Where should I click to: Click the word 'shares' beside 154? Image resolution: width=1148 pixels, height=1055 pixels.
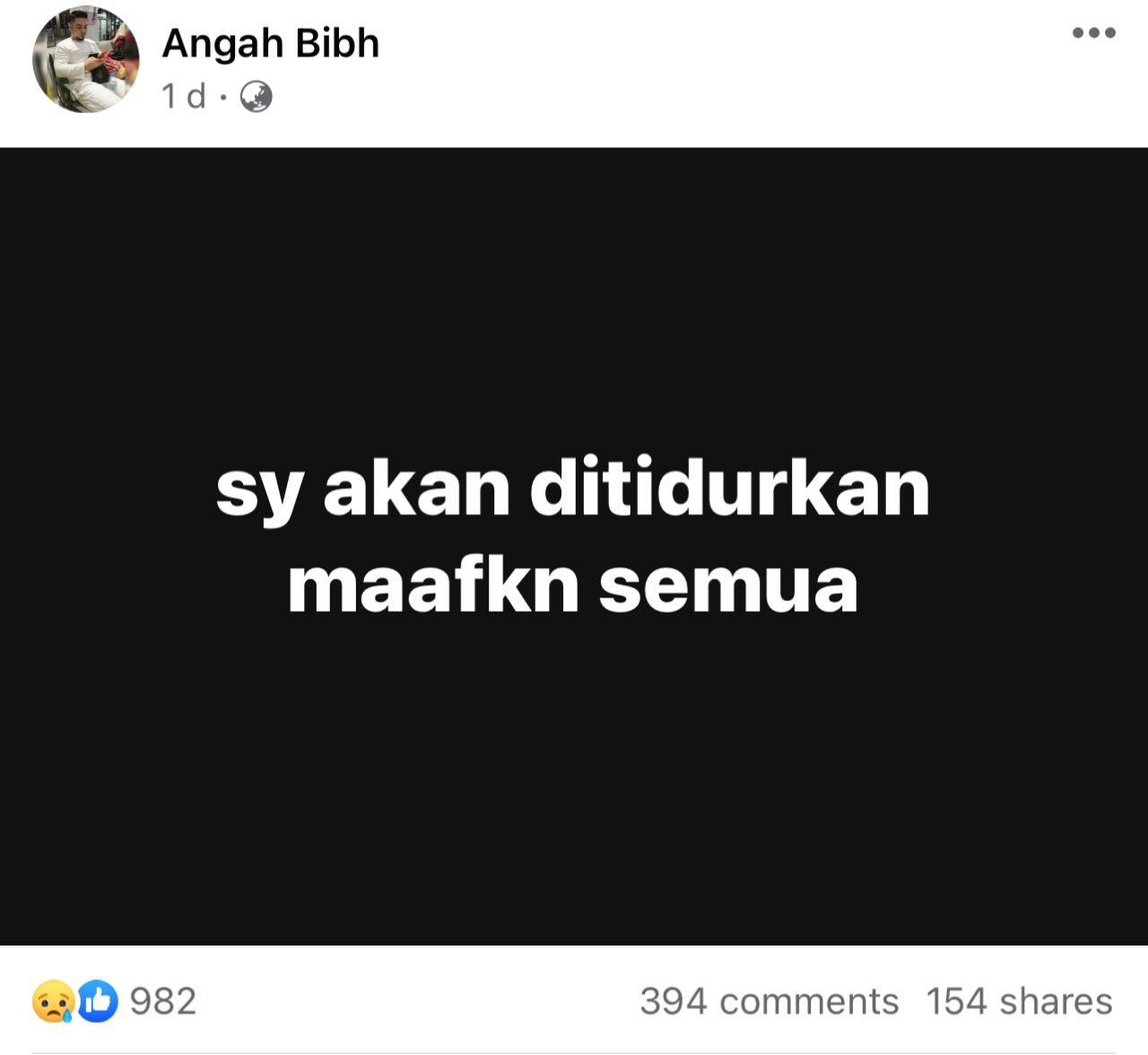(1056, 1001)
